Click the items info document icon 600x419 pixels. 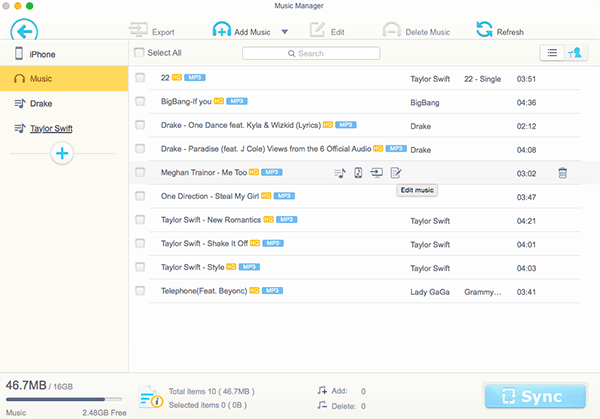[x=150, y=397]
